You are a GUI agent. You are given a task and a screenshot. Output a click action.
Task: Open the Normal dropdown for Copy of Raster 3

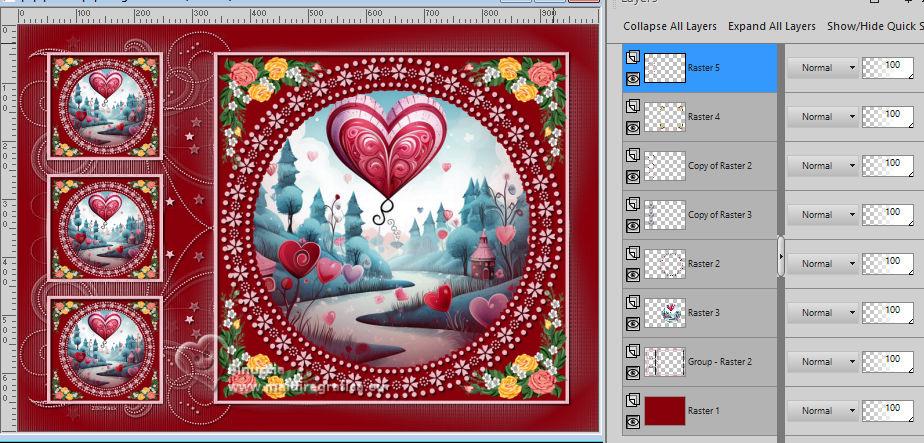[x=823, y=214]
